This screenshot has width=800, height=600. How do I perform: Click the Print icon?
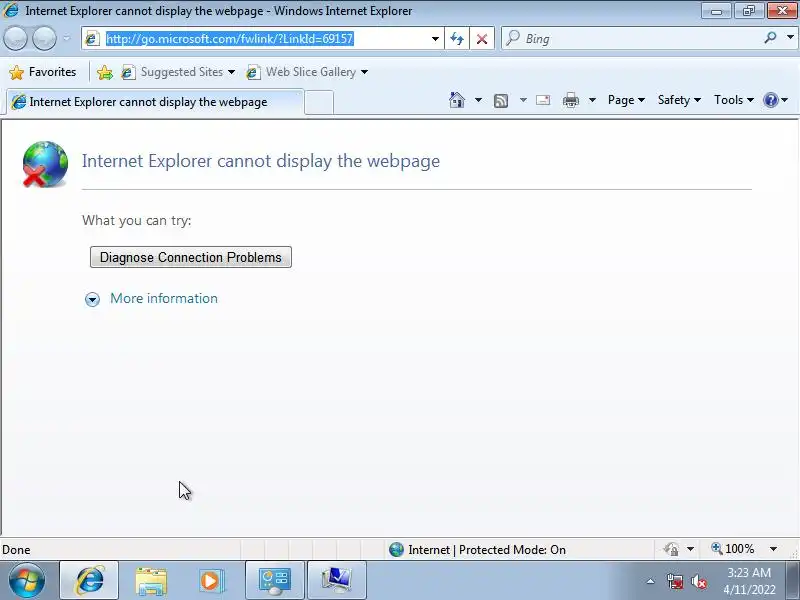(570, 100)
